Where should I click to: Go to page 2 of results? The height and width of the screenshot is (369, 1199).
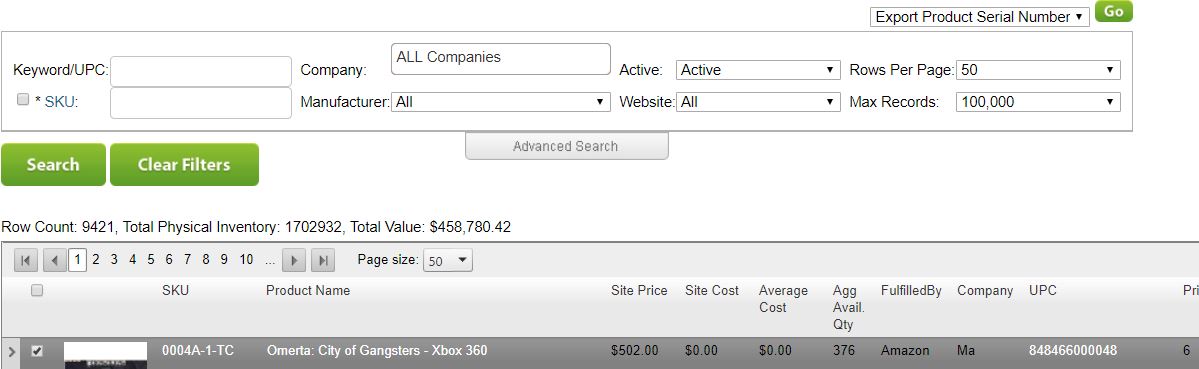point(96,260)
